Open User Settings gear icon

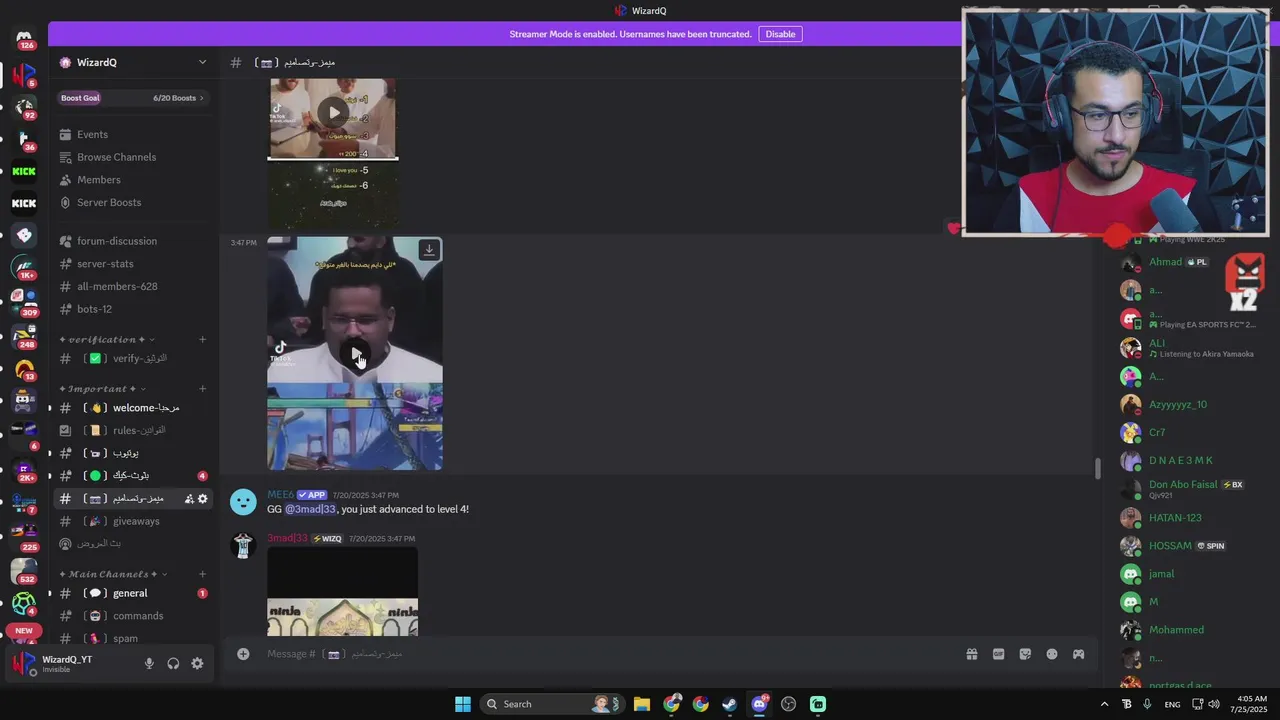tap(197, 663)
